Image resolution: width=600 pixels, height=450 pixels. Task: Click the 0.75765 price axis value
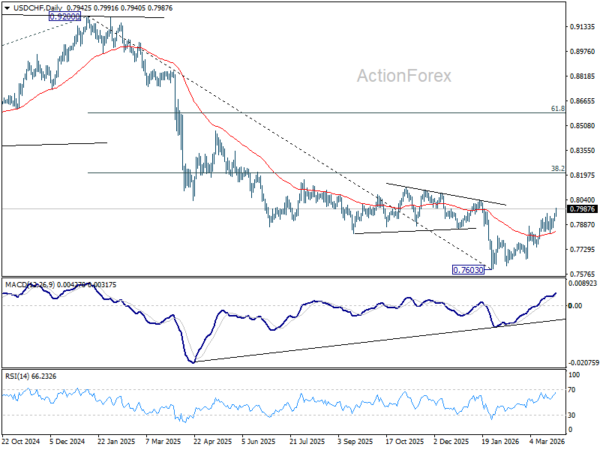582,274
